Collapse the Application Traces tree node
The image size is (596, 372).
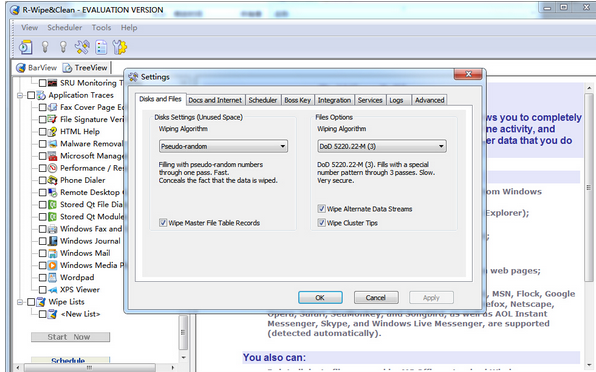20,95
